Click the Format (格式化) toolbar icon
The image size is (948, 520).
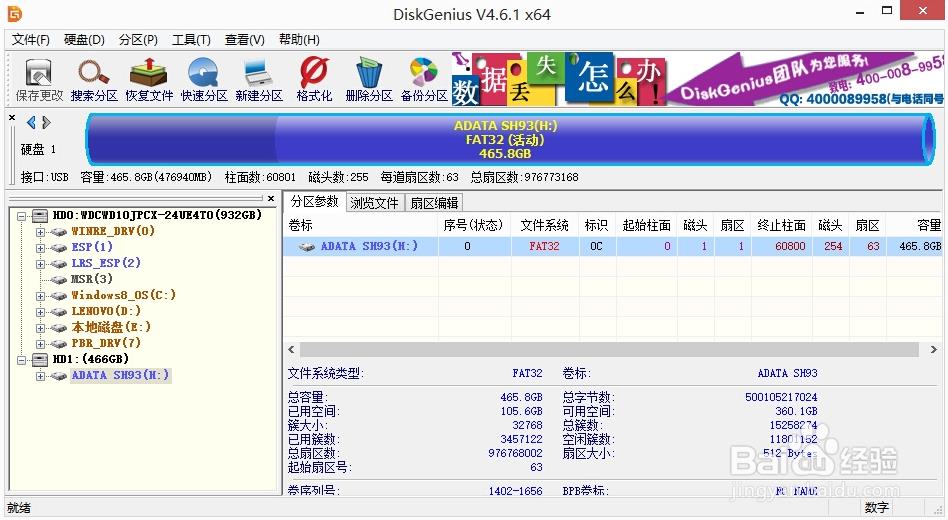[x=314, y=80]
